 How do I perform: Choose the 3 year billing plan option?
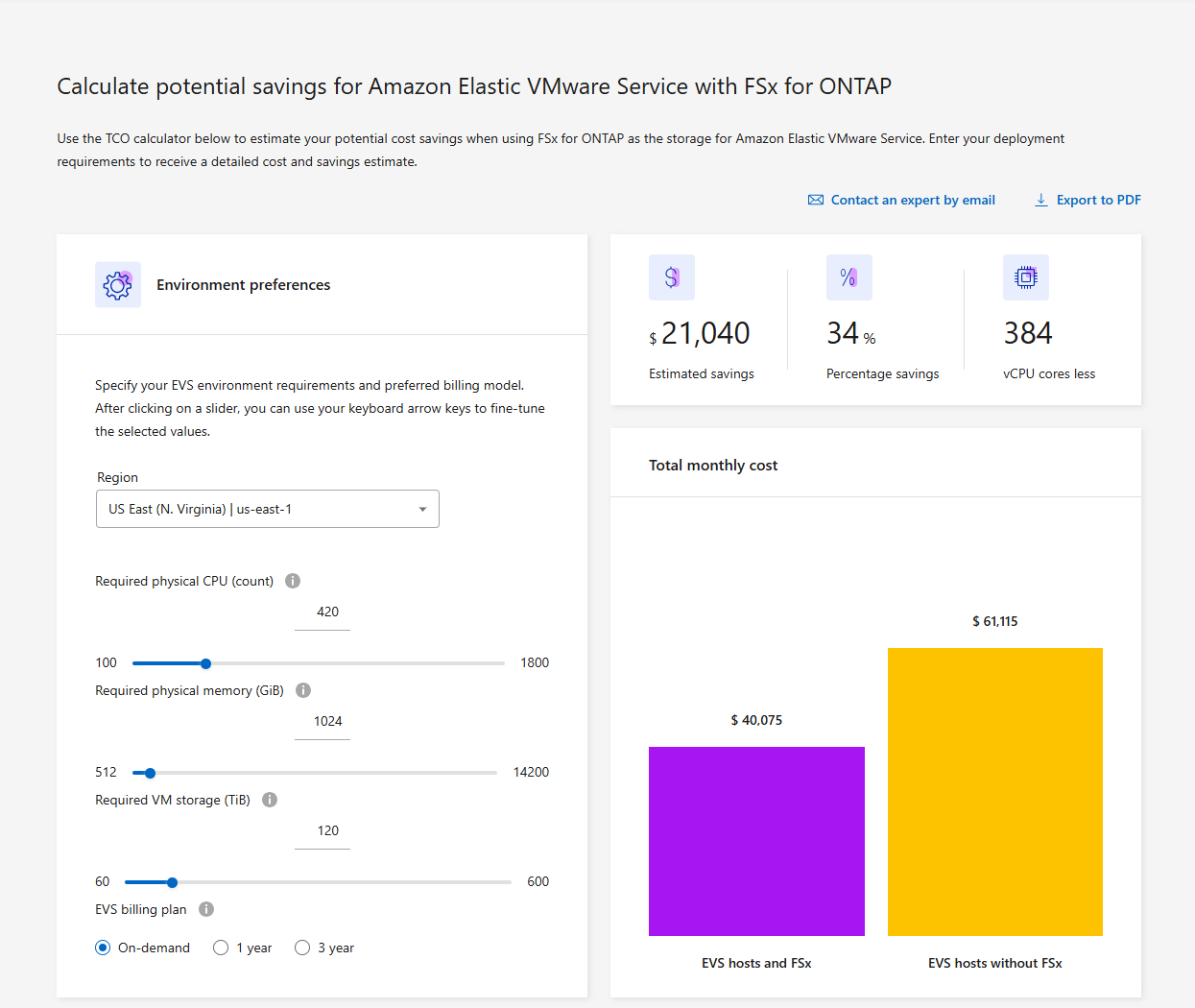pyautogui.click(x=302, y=948)
